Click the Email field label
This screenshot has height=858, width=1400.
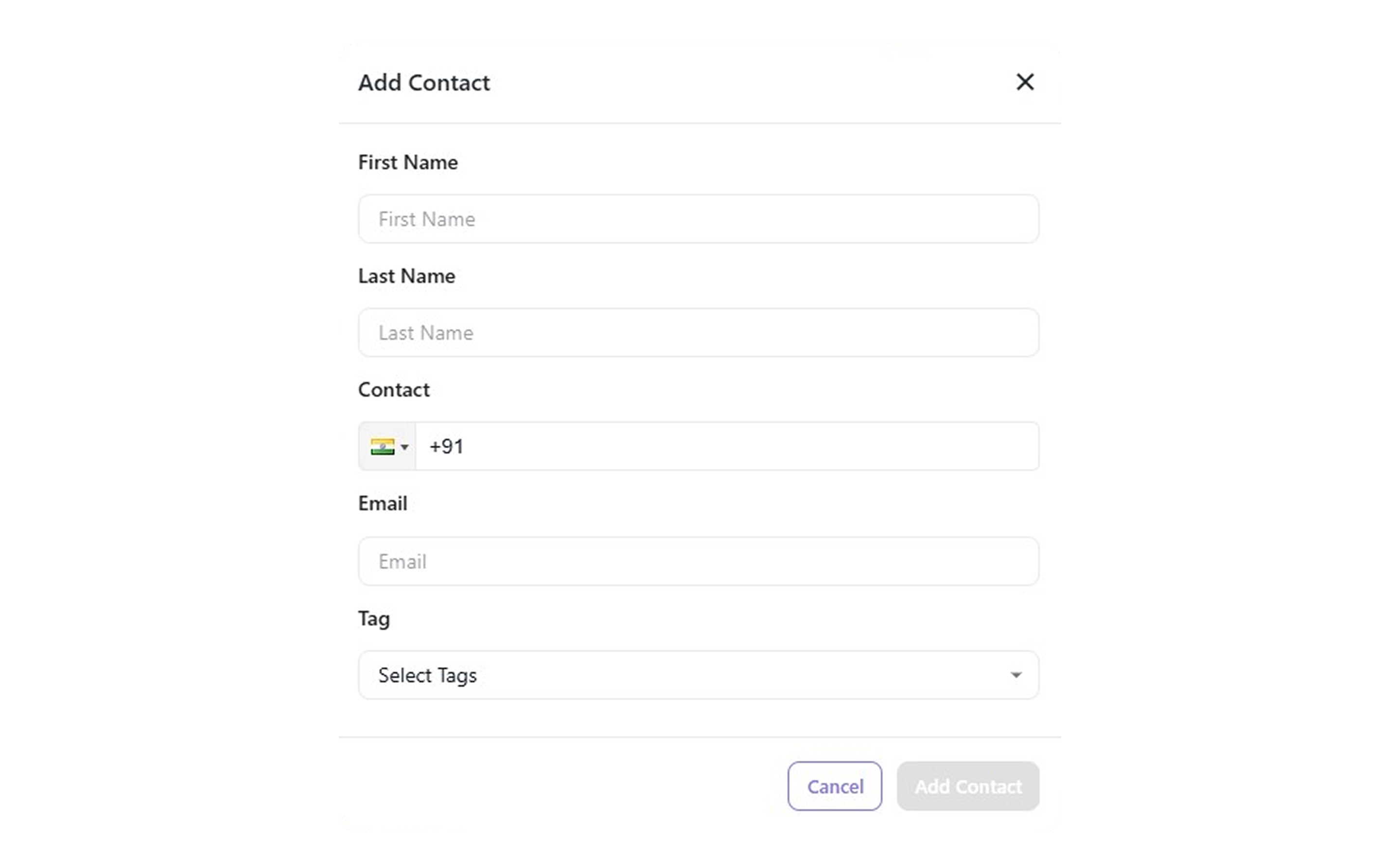(383, 504)
